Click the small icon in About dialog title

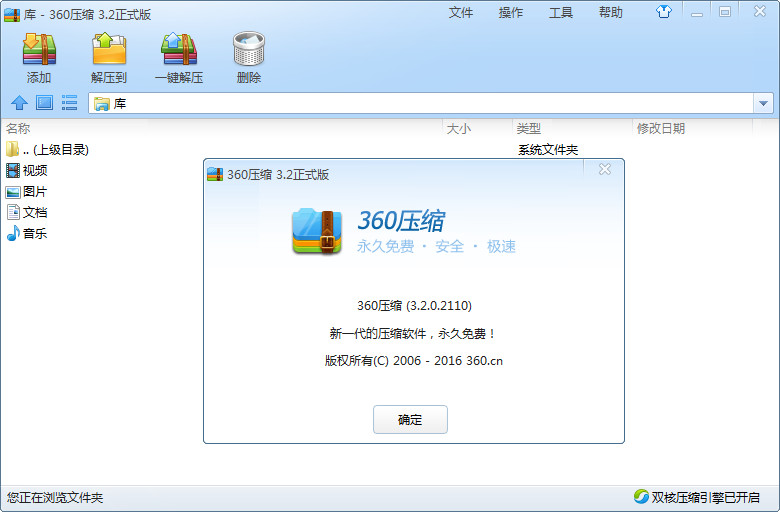coord(215,175)
